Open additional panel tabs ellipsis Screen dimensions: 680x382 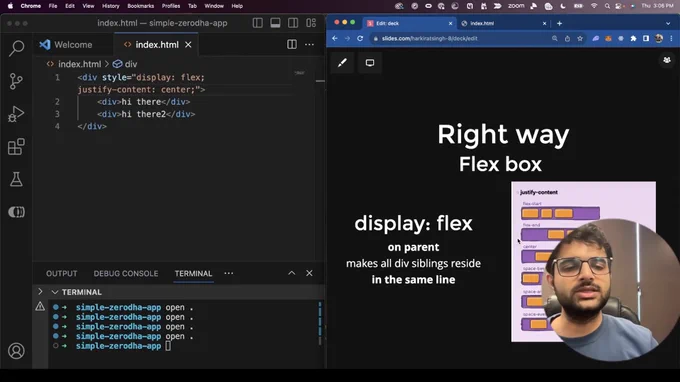click(229, 273)
